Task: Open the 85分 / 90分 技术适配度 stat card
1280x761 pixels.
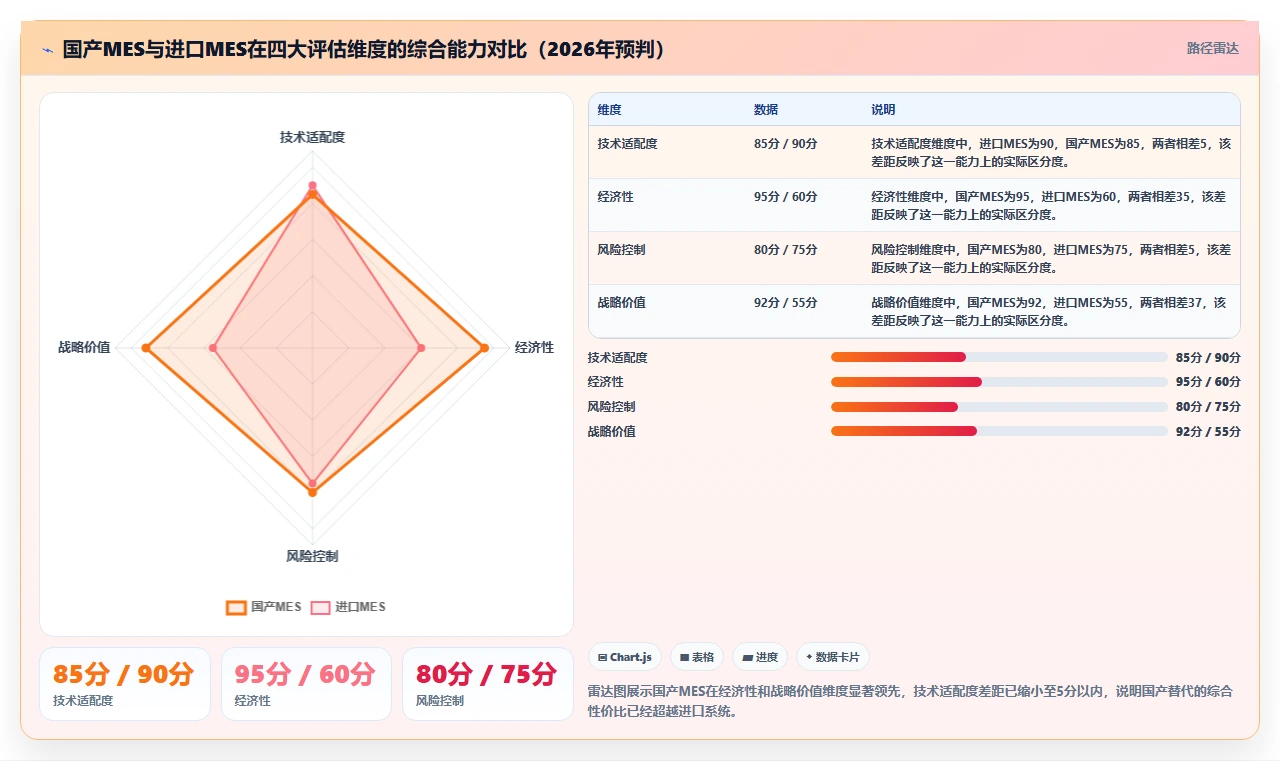Action: [x=125, y=684]
